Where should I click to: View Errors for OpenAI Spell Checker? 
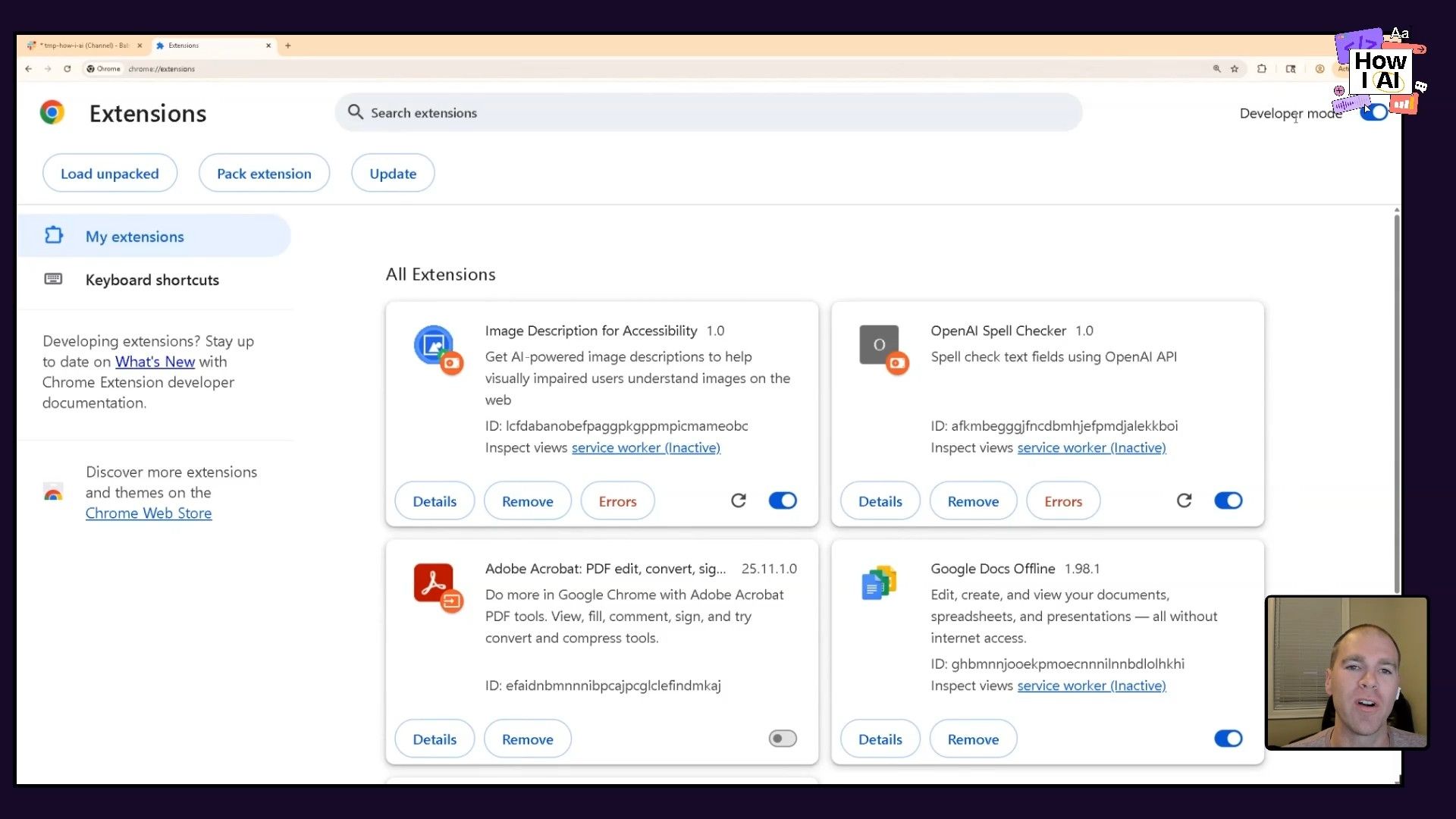point(1063,500)
